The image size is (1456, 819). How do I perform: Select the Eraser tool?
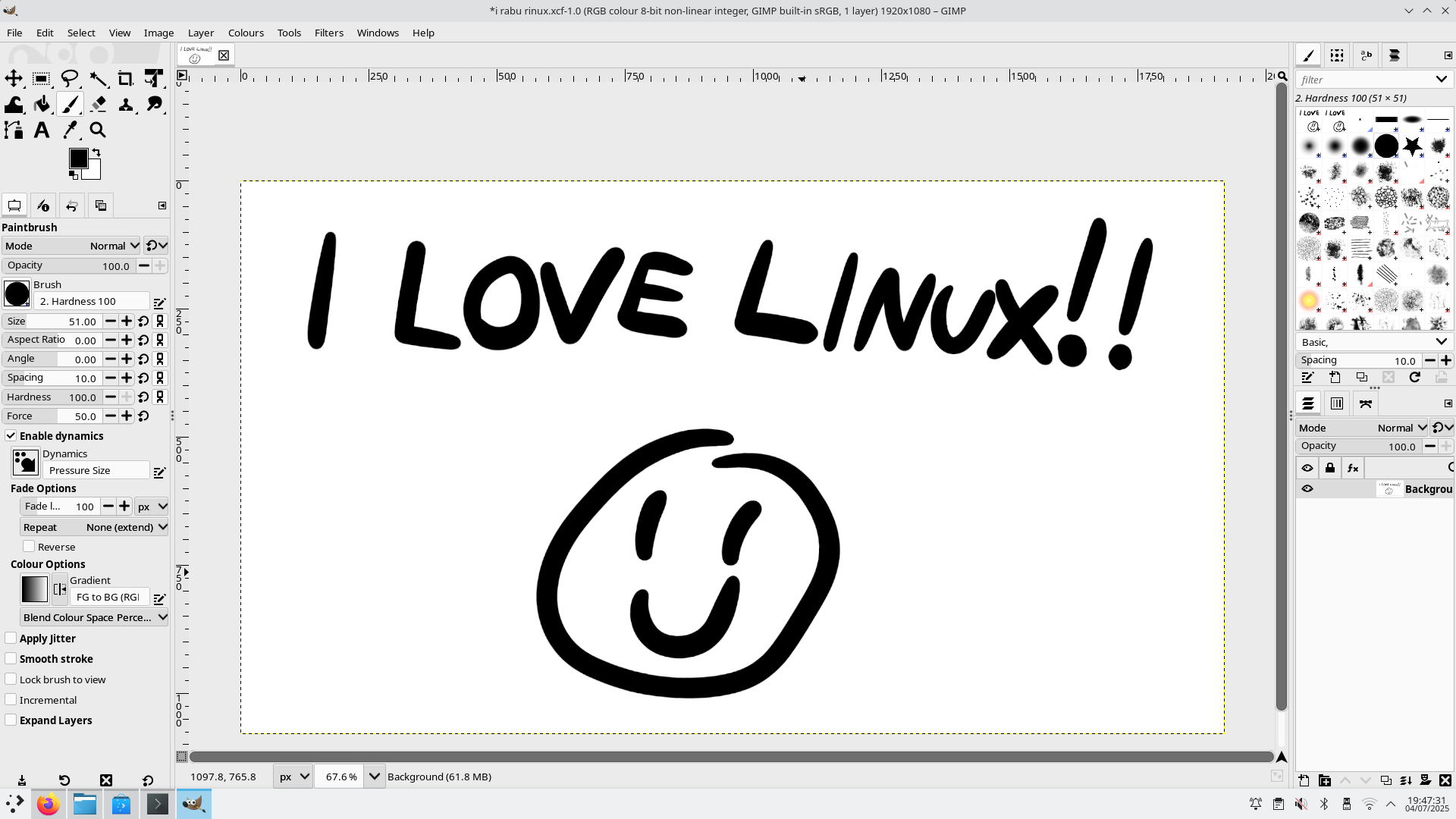(x=98, y=104)
